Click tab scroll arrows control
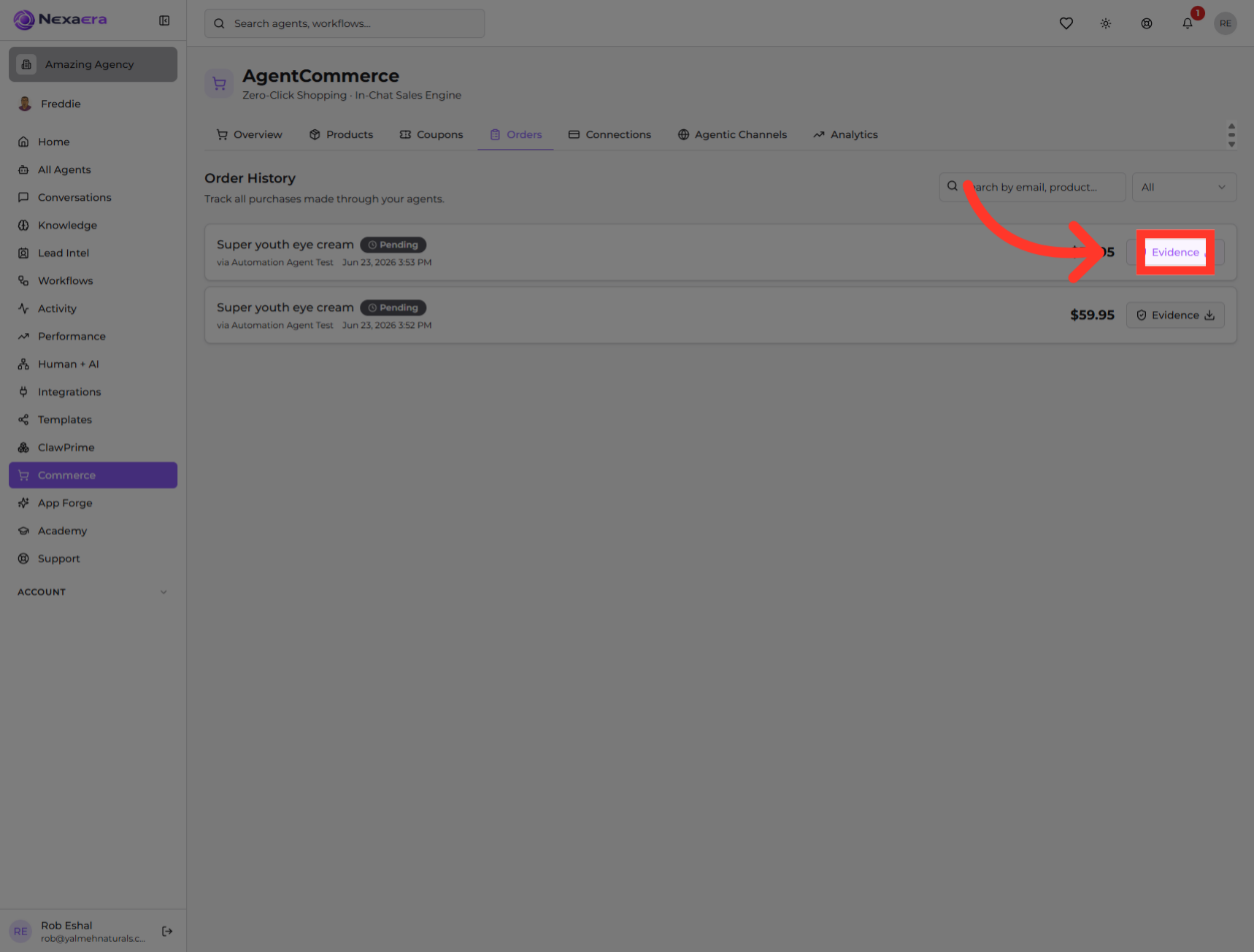The height and width of the screenshot is (952, 1254). click(x=1231, y=135)
